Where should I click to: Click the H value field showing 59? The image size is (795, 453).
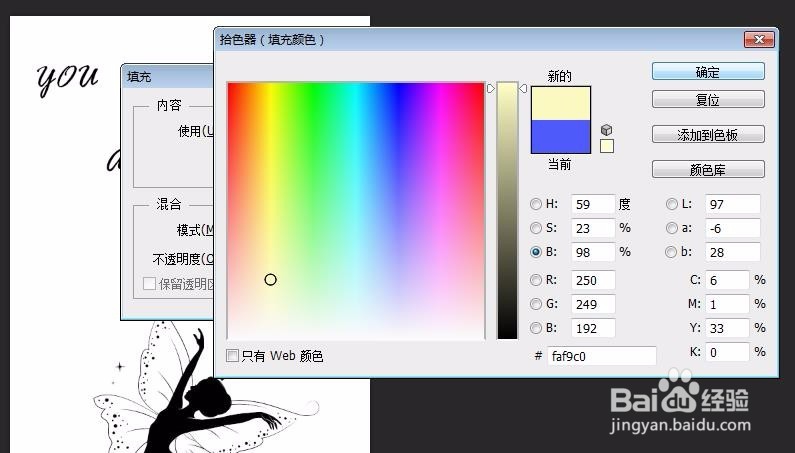(593, 204)
